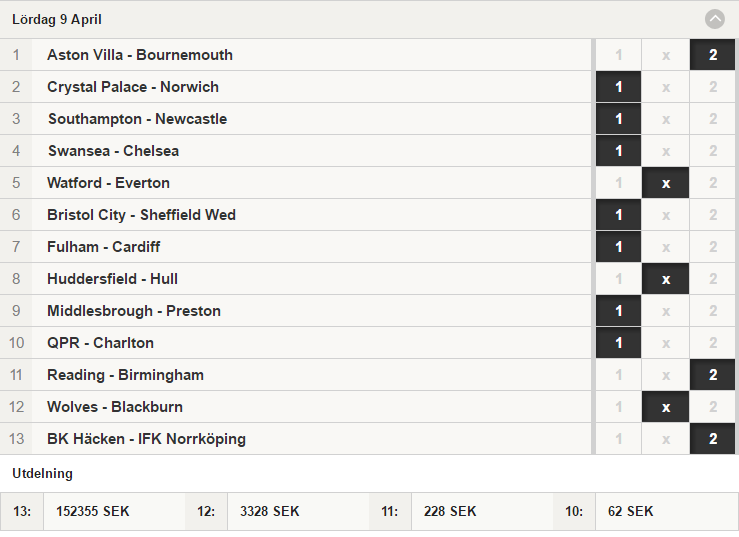Select x for Fulham - Cardiff
The width and height of the screenshot is (739, 537).
[x=665, y=247]
